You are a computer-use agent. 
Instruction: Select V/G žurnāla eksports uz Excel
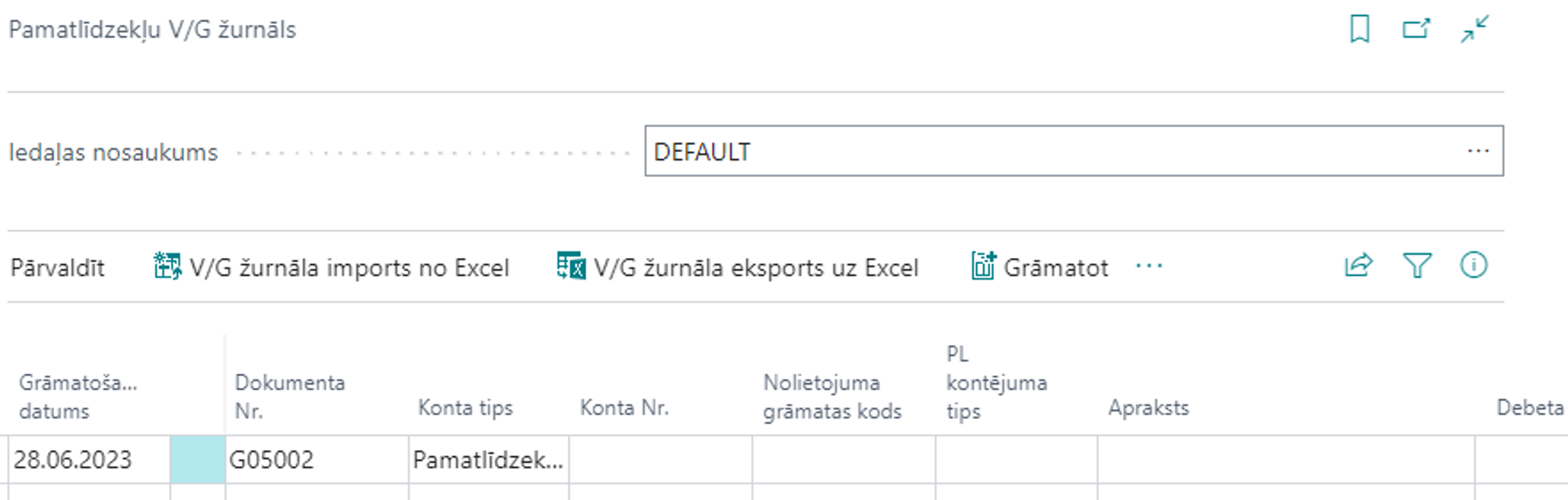(x=756, y=268)
